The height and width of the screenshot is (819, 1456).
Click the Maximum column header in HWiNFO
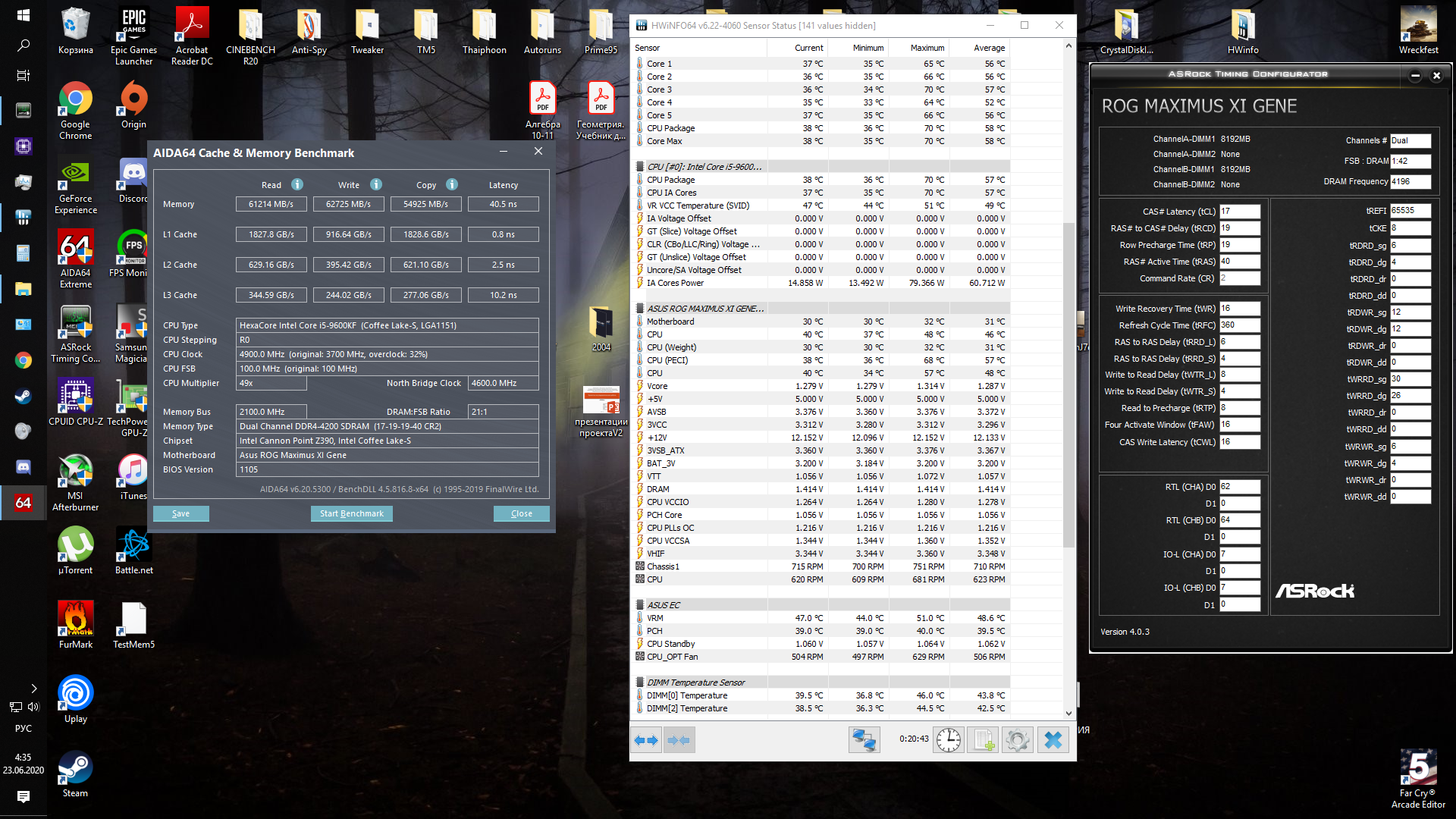(927, 48)
